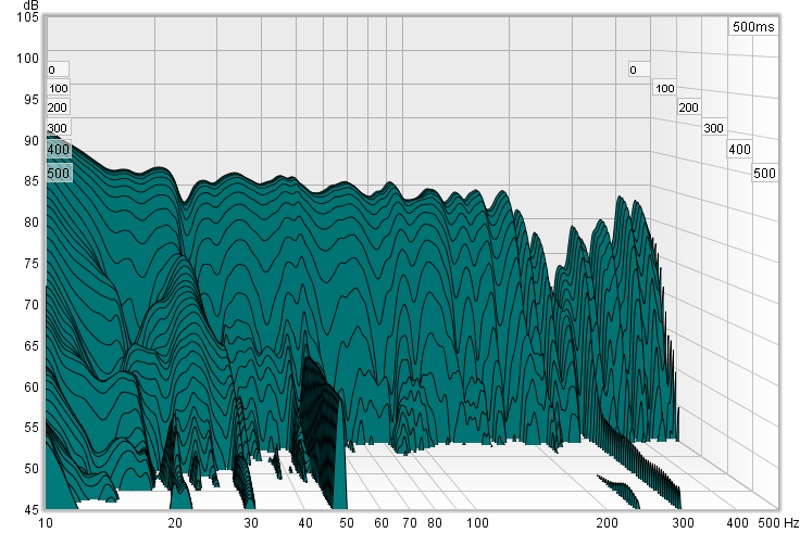Click the 0 label on the receding time axis
Viewport: 800px width, 533px height.
pyautogui.click(x=639, y=69)
